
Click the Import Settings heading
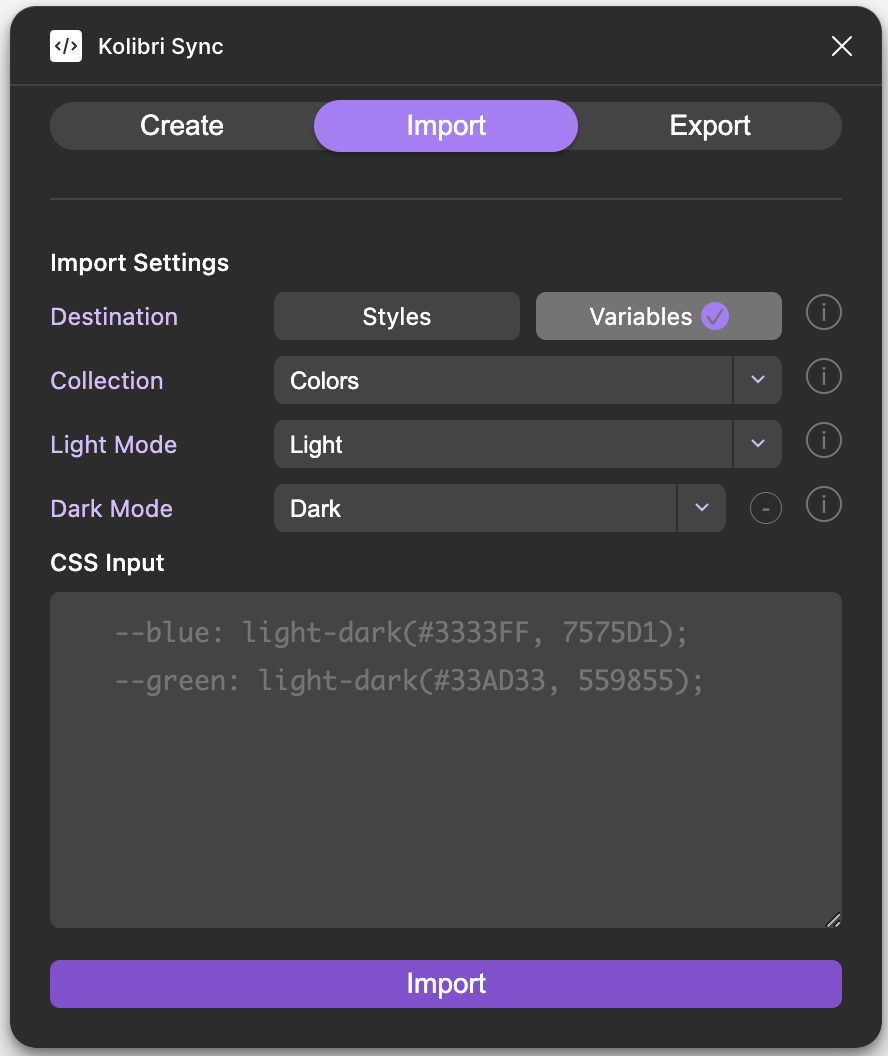click(x=139, y=263)
